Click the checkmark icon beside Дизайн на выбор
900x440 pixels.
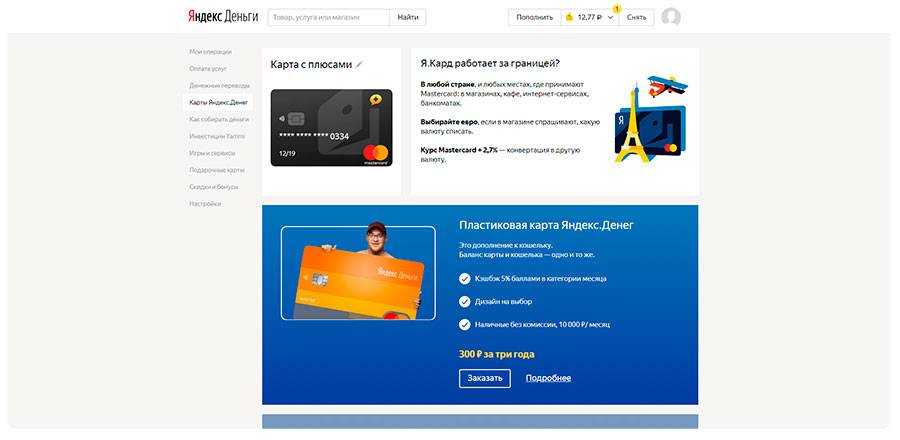(464, 301)
